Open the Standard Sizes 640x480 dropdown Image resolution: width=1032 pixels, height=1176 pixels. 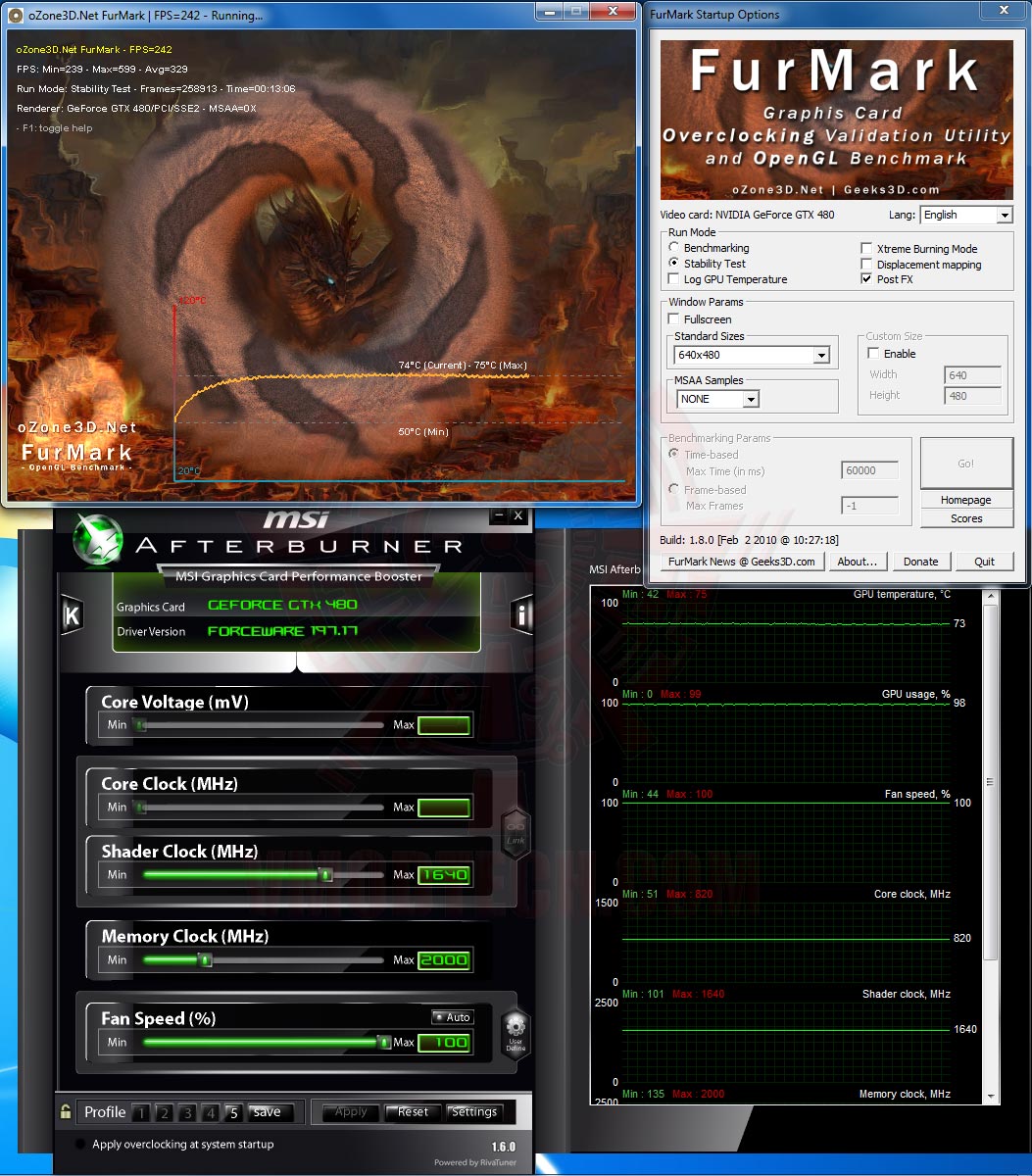[821, 355]
